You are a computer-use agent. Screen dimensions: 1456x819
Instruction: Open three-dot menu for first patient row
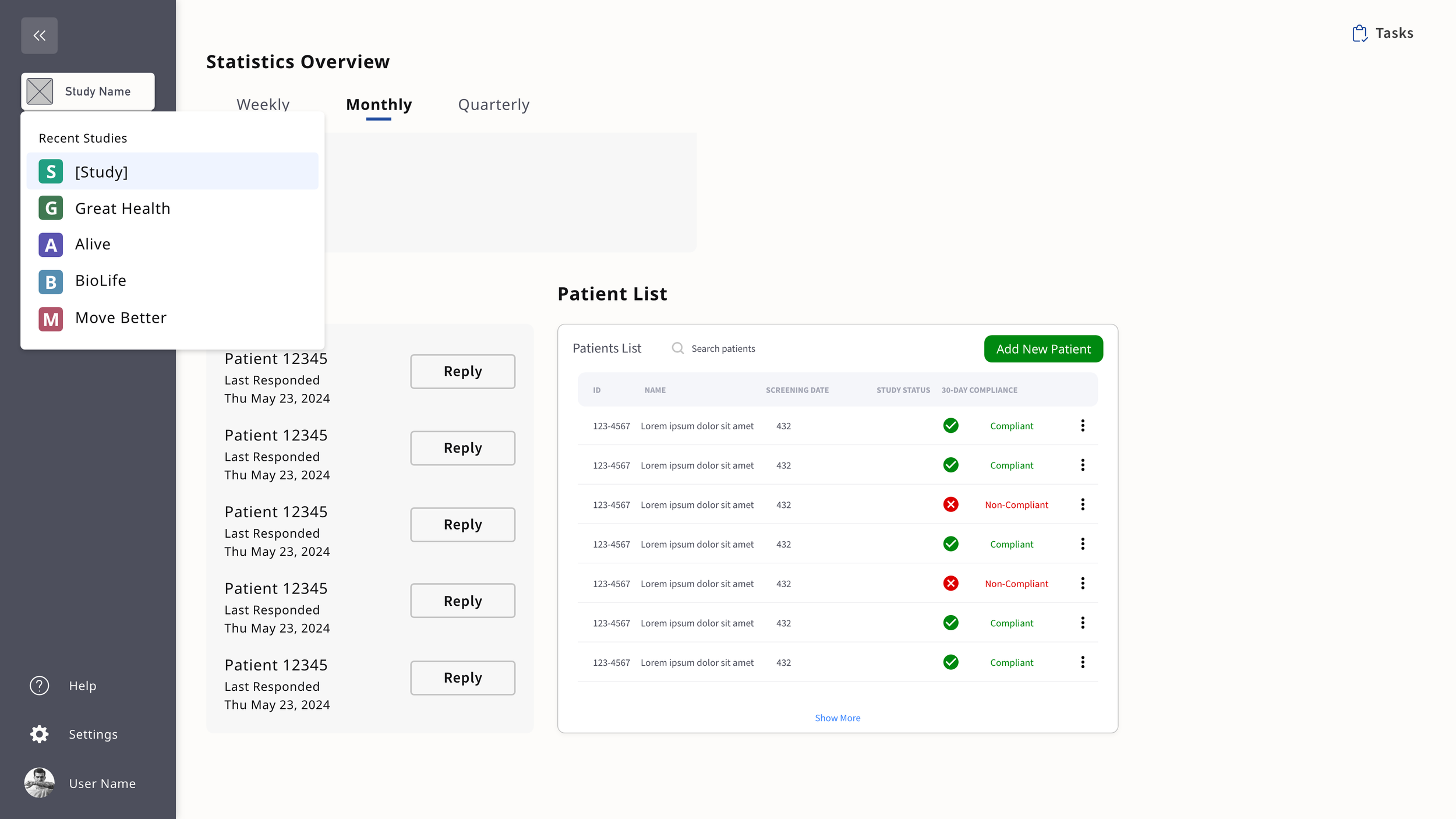point(1082,426)
